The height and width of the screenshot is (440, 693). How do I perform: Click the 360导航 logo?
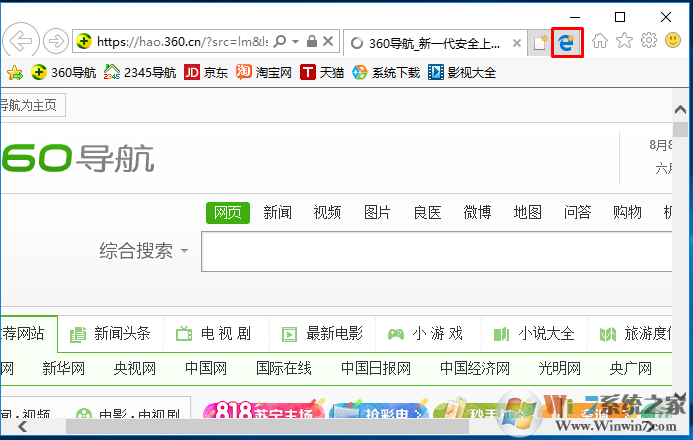click(x=78, y=158)
